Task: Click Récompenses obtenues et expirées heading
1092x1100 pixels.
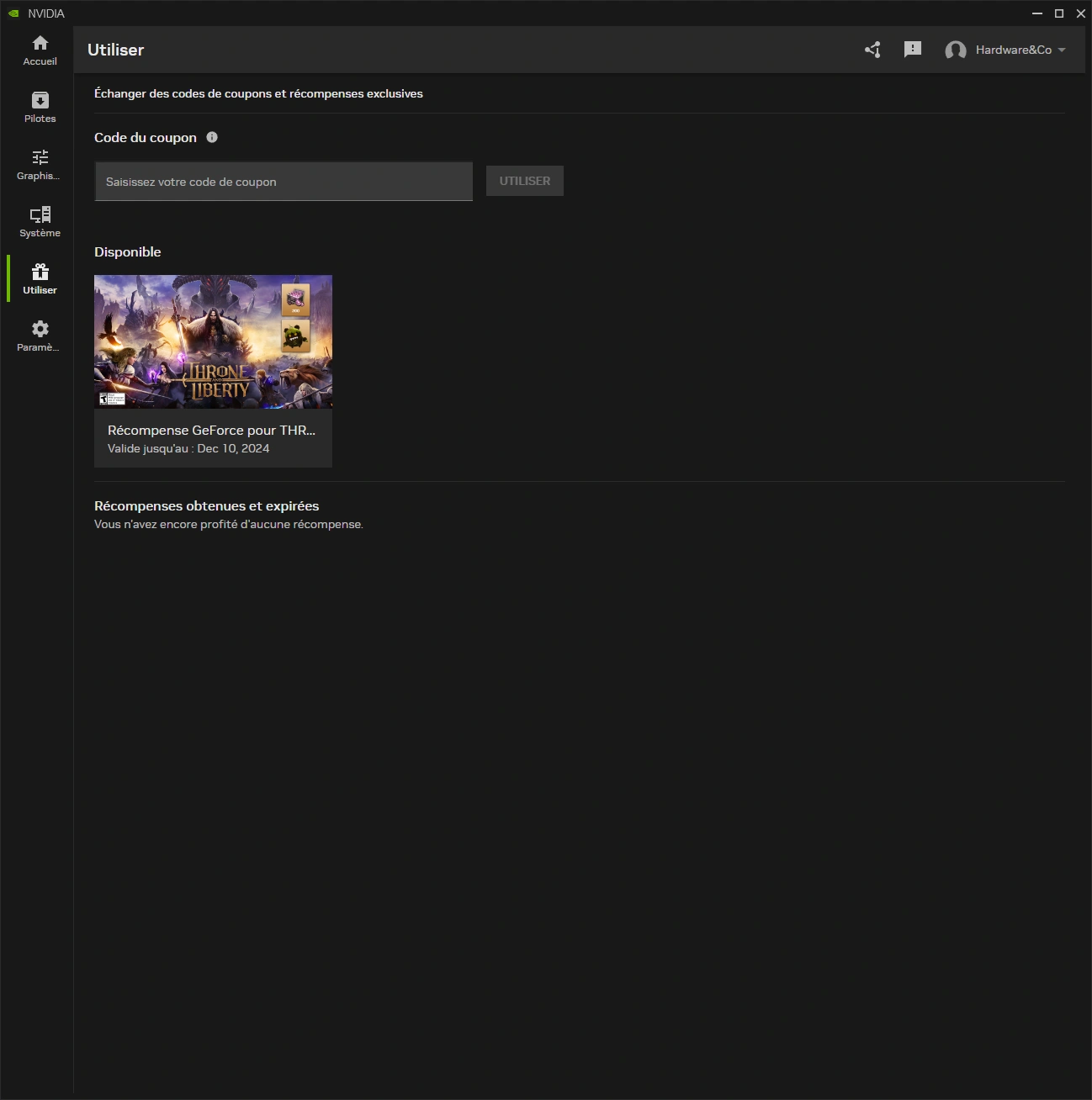Action: [206, 505]
